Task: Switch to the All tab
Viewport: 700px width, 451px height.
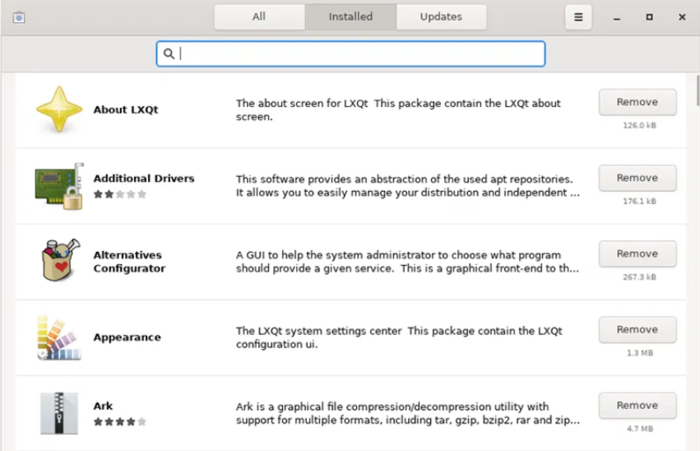Action: (259, 17)
